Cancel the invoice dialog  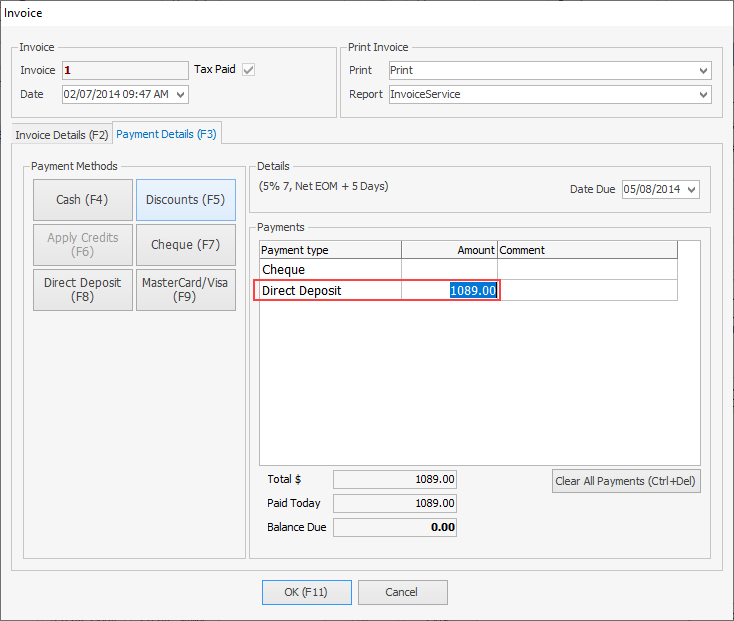click(402, 592)
